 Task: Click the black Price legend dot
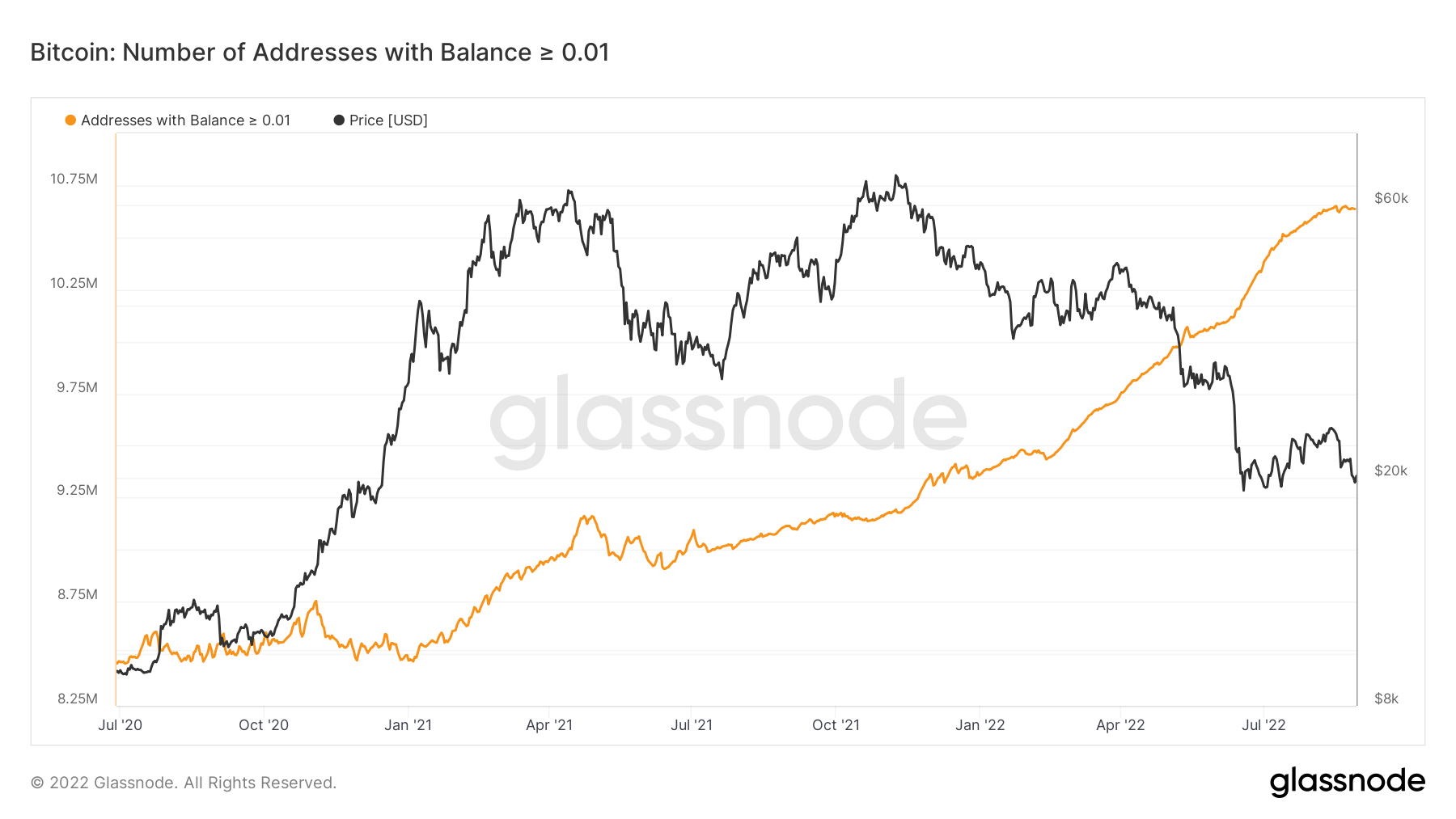pyautogui.click(x=339, y=120)
